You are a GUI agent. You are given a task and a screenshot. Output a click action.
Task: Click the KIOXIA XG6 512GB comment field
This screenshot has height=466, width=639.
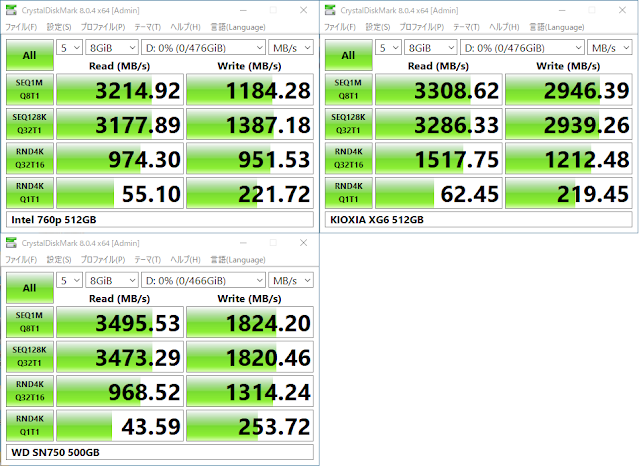[x=478, y=220]
